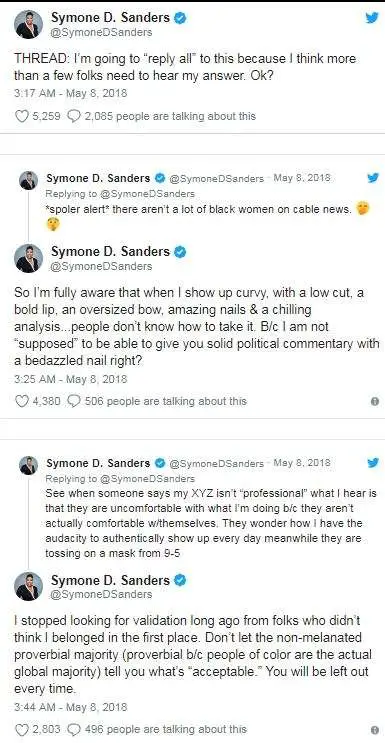This screenshot has height=743, width=385.
Task: Open '2,085 people are talking about this' link
Action: (170, 116)
